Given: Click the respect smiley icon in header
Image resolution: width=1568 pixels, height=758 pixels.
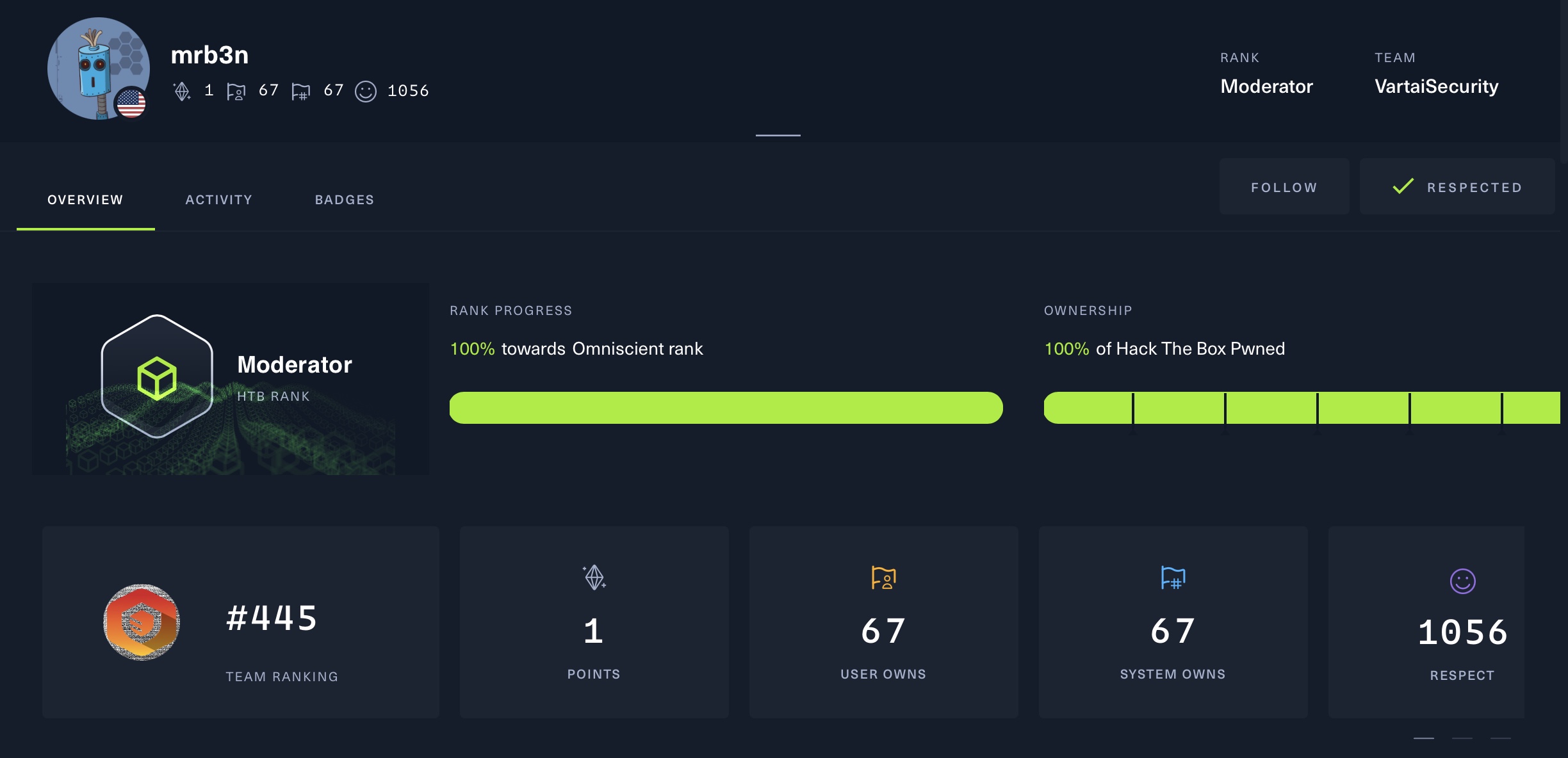Looking at the screenshot, I should [366, 92].
